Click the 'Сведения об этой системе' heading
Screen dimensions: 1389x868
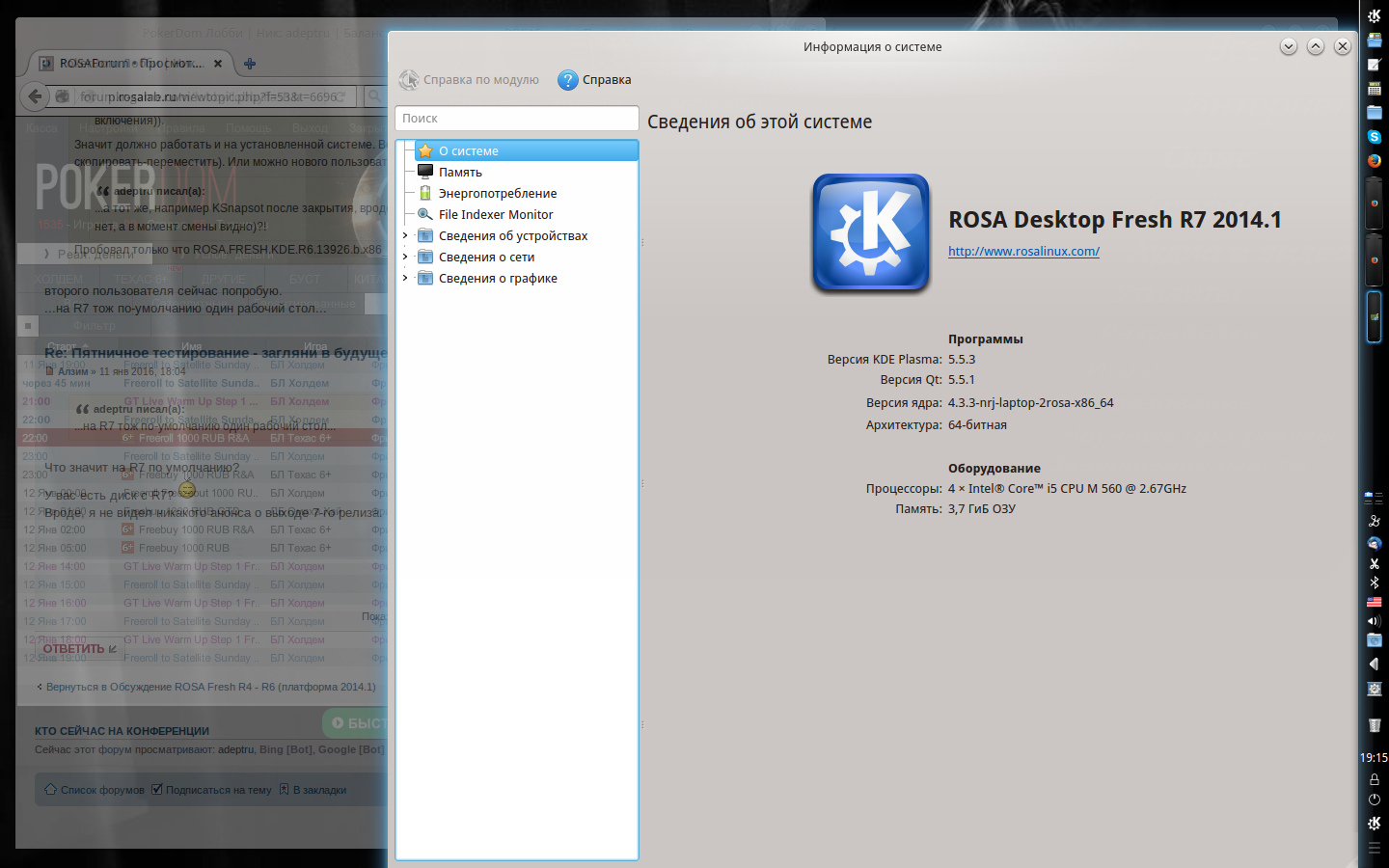[760, 122]
